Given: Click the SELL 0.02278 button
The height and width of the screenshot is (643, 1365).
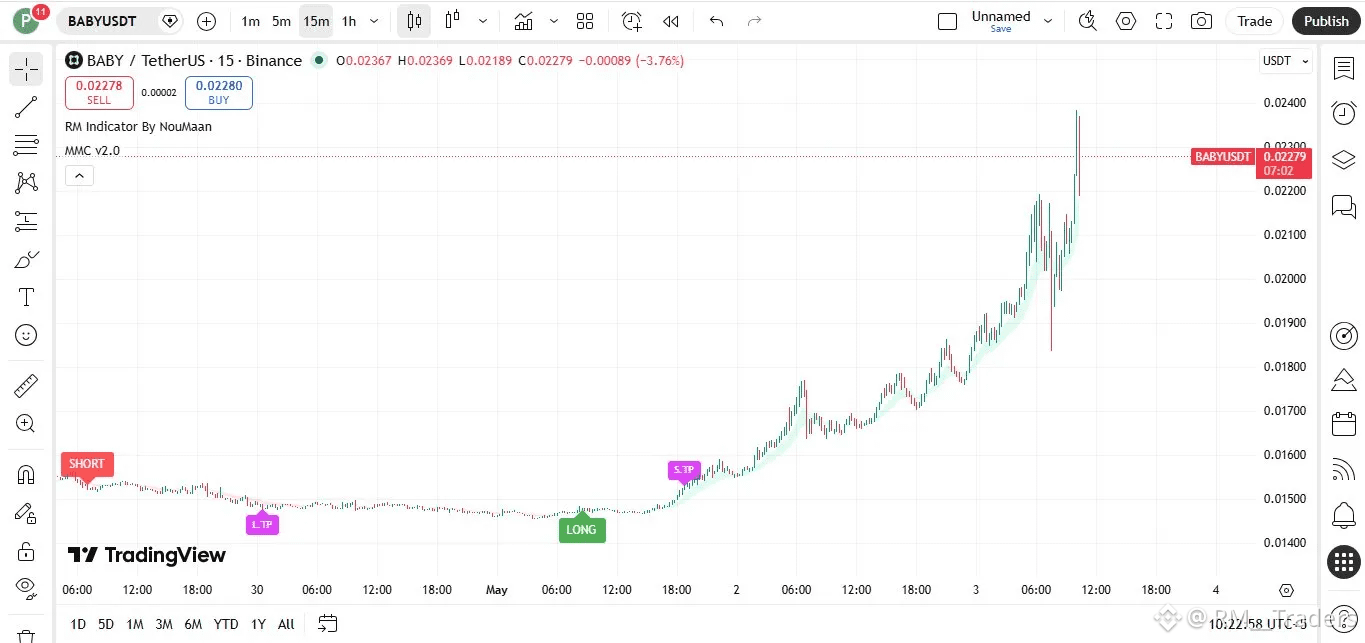Looking at the screenshot, I should click(x=99, y=93).
